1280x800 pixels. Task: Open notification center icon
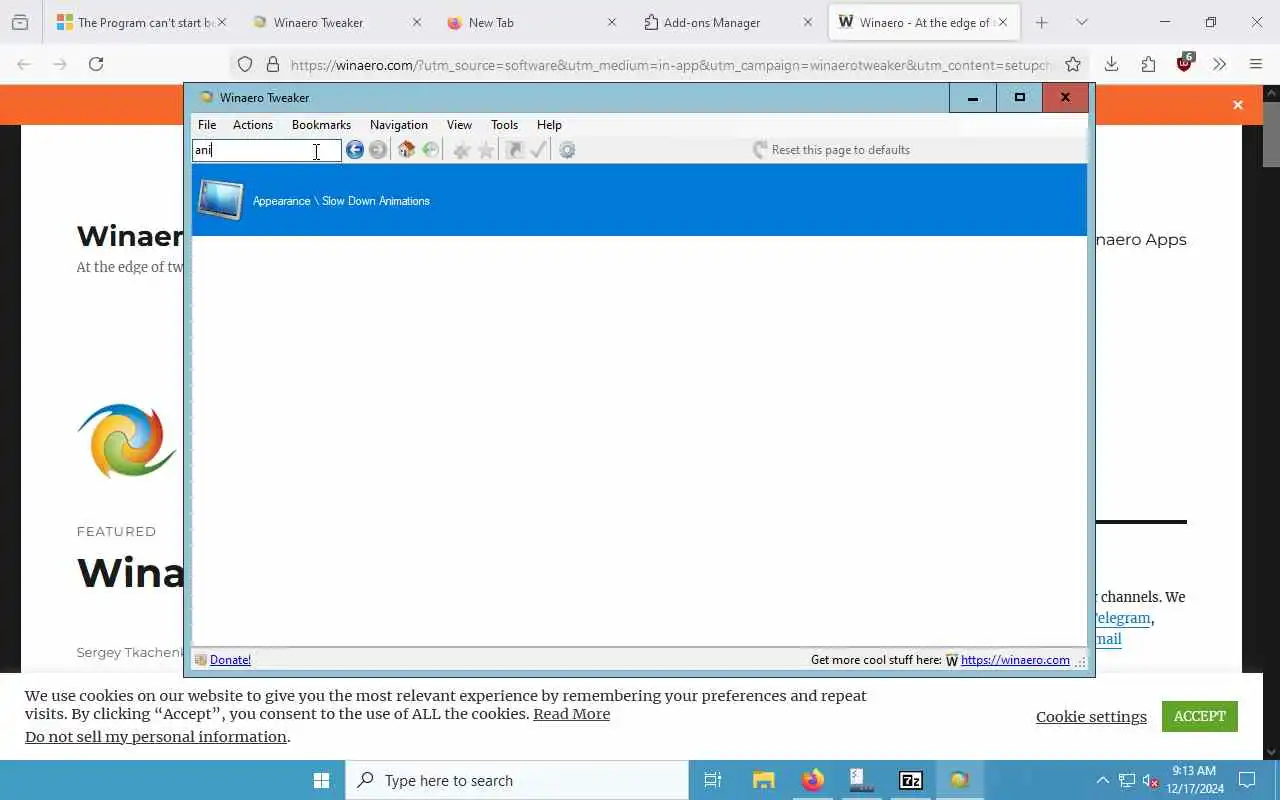pos(1247,780)
